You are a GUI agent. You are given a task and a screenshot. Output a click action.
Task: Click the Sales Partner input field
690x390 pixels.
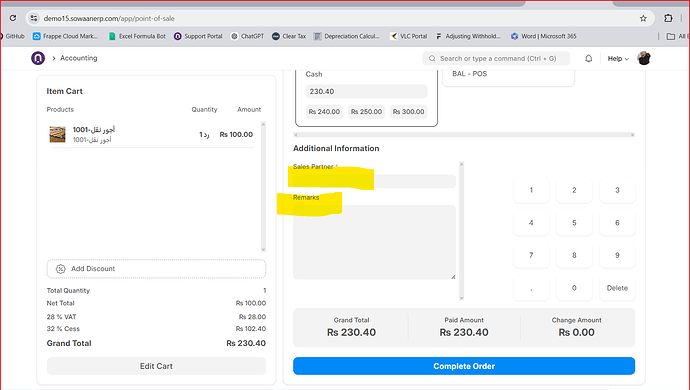pyautogui.click(x=374, y=181)
